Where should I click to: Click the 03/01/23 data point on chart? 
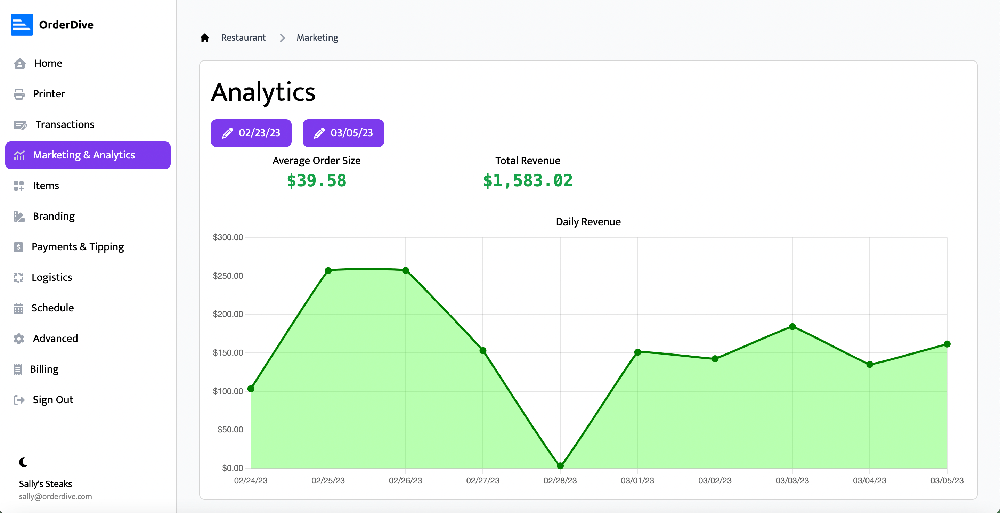(x=638, y=352)
